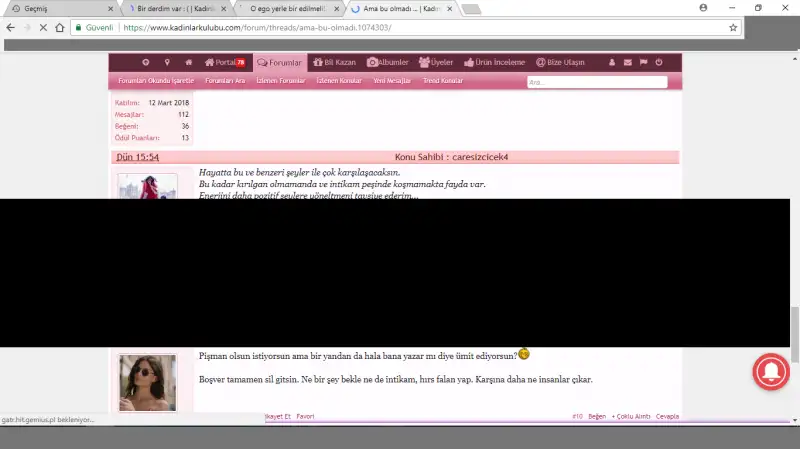Click Cevapla to reply to post
Screen dimensions: 800x449
click(667, 416)
